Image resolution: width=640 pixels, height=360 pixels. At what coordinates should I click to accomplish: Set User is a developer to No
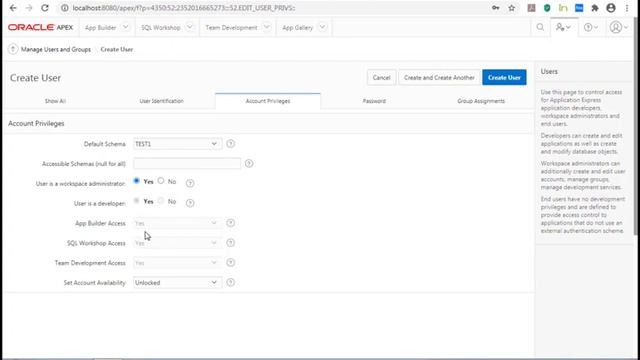[161, 200]
